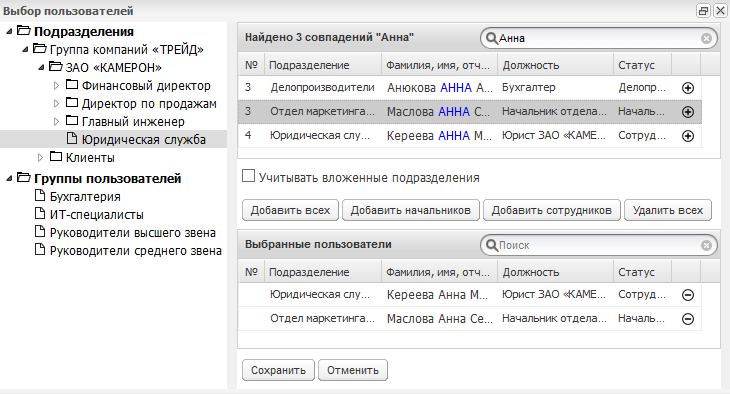Viewport: 730px width, 394px height.
Task: Select the Юридическая служба tree item
Action: pyautogui.click(x=143, y=139)
